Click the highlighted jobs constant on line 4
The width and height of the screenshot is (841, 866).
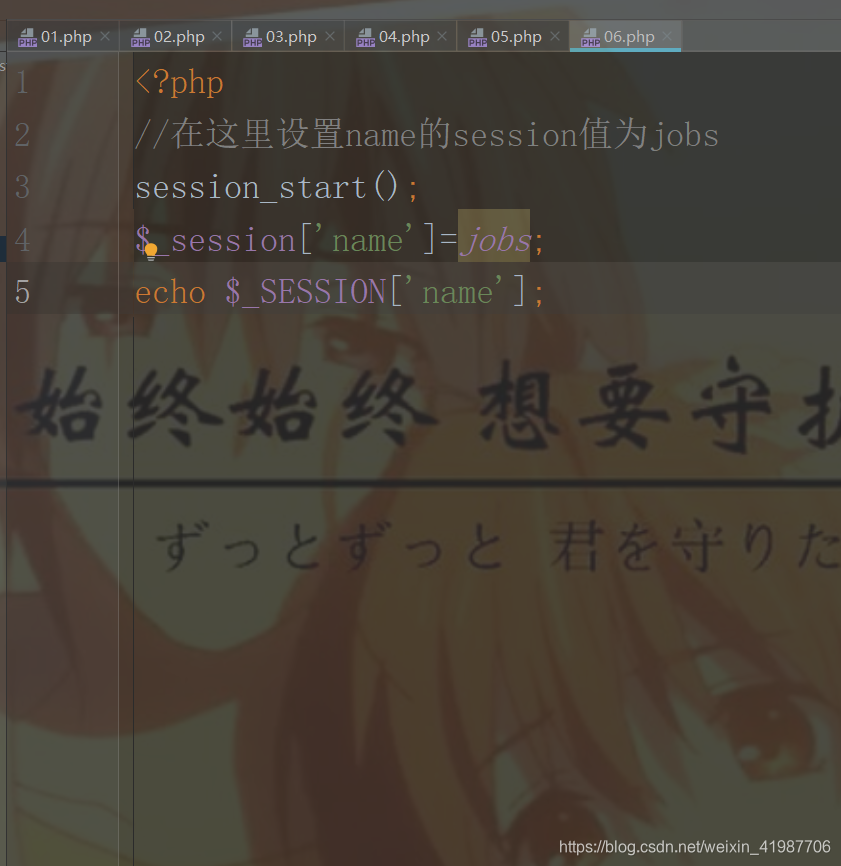point(494,240)
